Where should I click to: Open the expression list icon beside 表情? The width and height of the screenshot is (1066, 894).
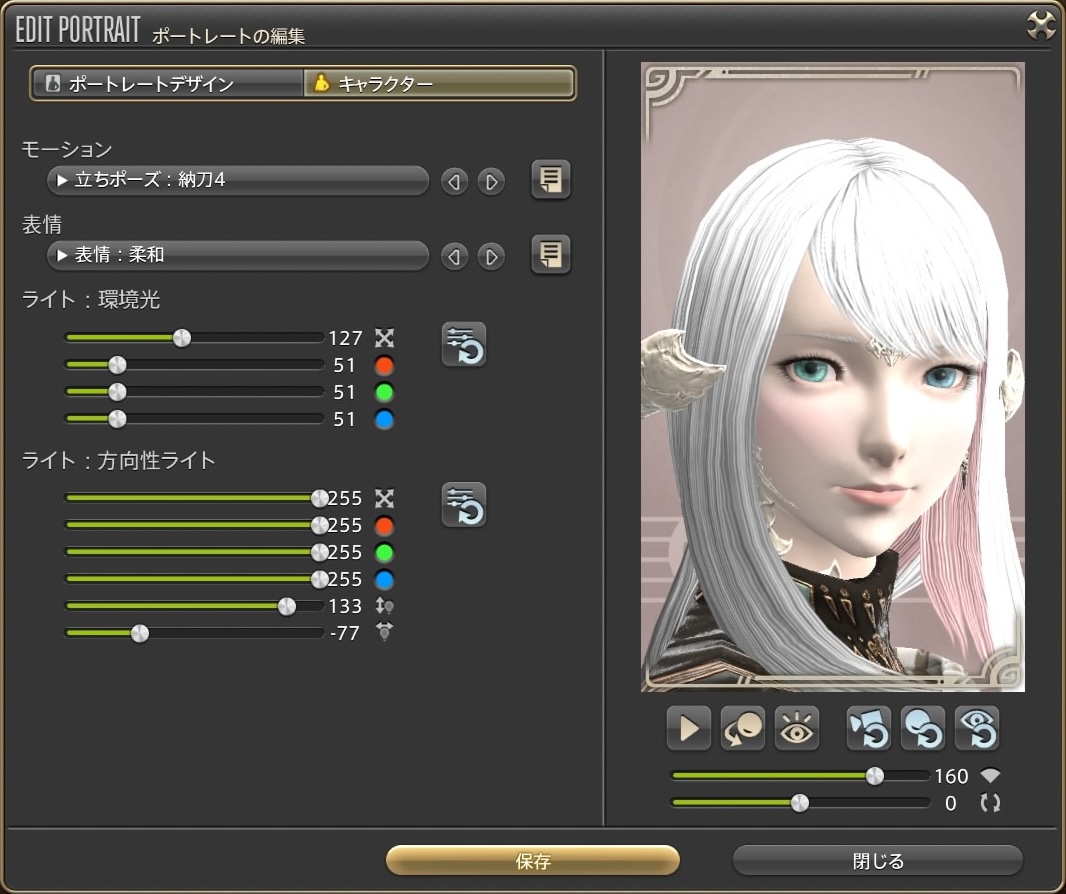(550, 256)
